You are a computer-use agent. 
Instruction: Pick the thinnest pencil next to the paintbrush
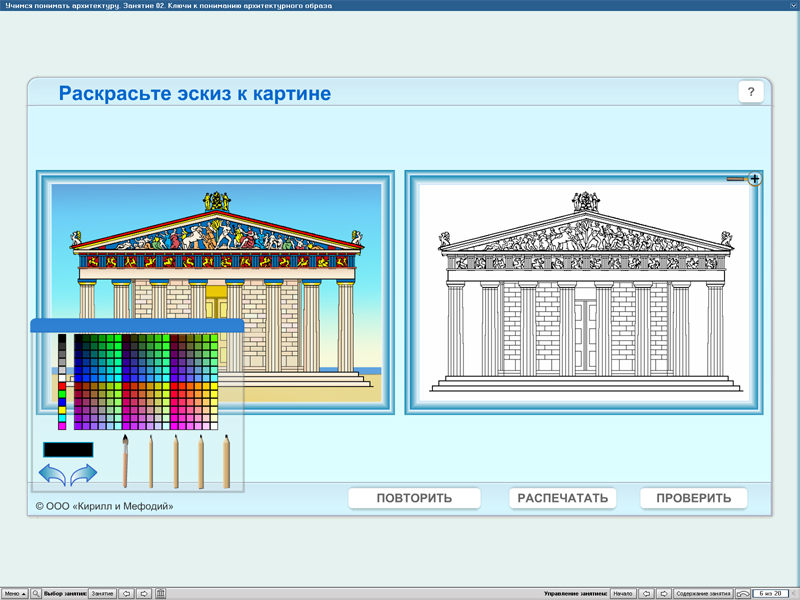coord(151,460)
